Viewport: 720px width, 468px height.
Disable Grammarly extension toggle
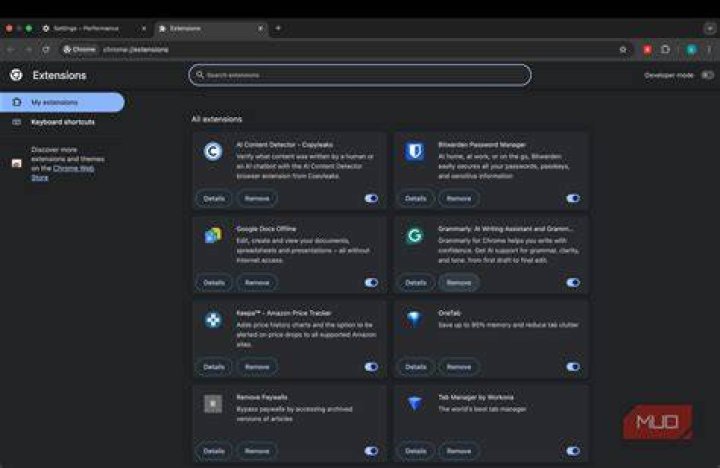tap(573, 282)
